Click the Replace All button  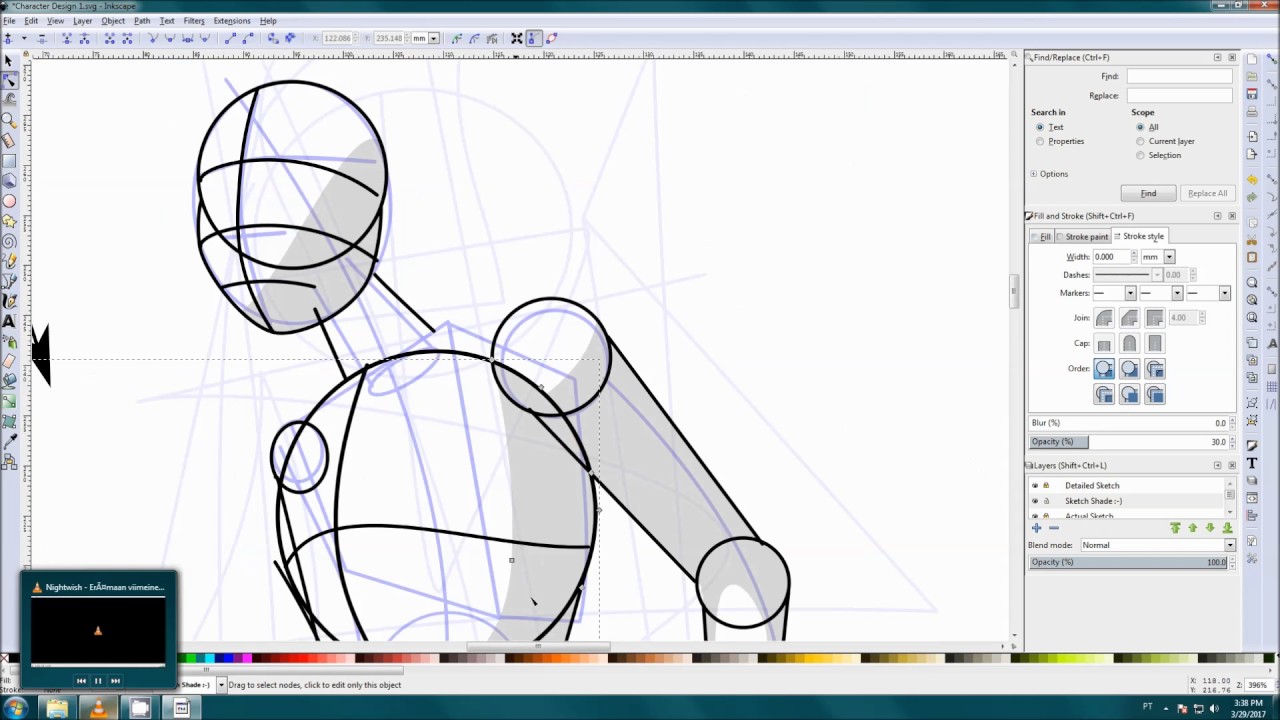click(1207, 193)
